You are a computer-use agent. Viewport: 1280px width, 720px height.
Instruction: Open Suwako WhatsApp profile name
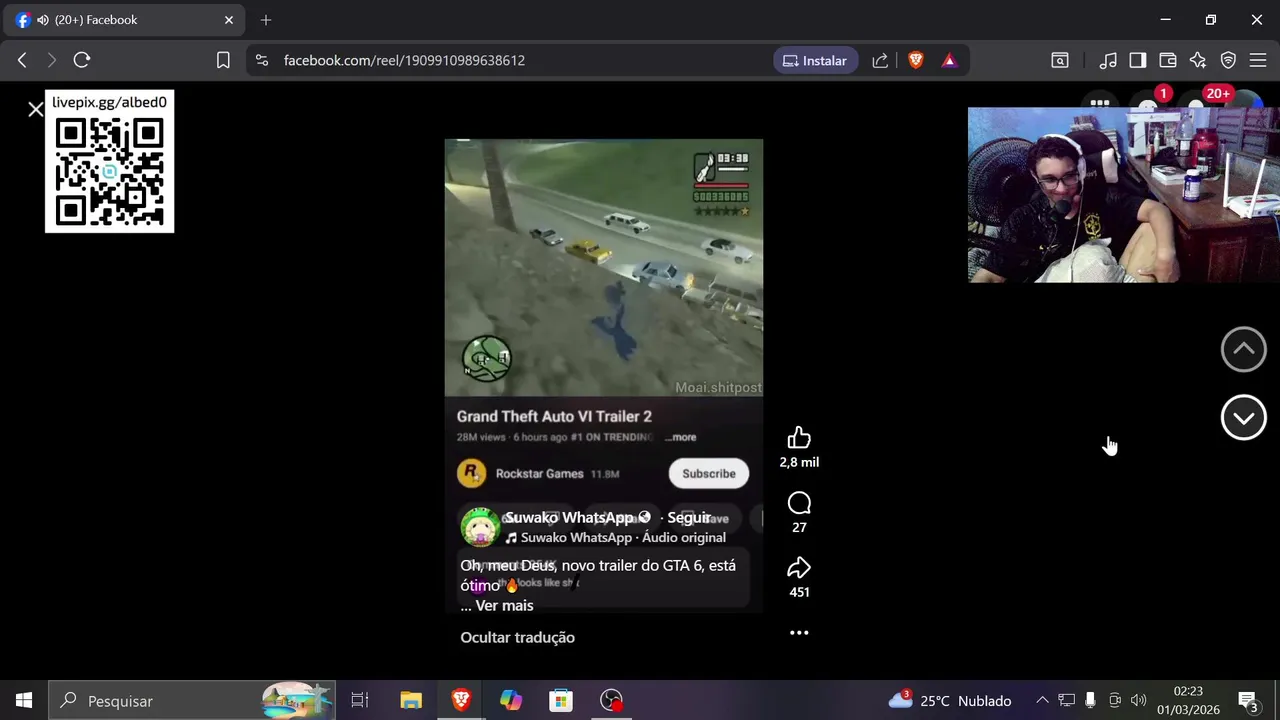[569, 518]
